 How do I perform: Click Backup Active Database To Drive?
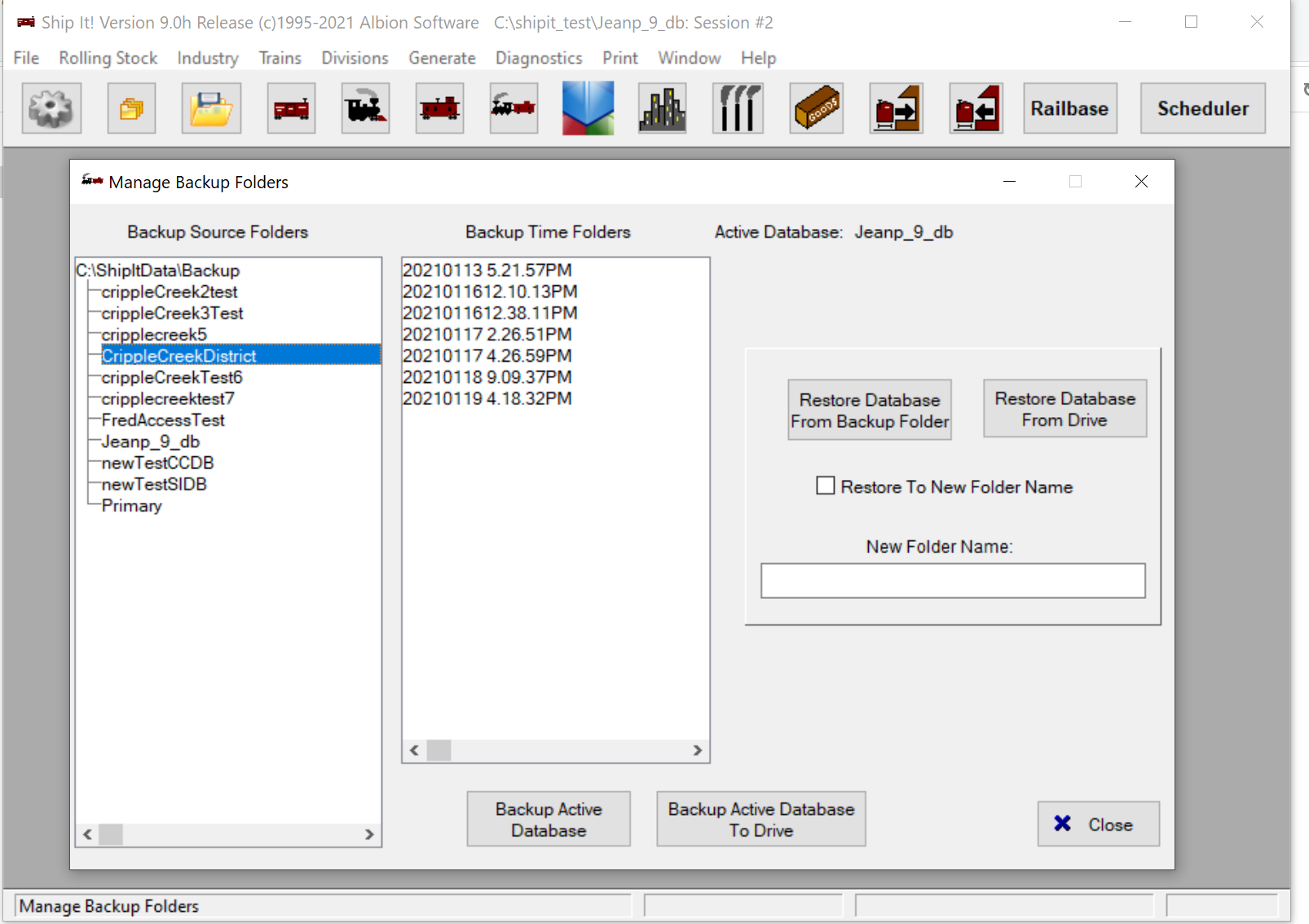coord(761,819)
